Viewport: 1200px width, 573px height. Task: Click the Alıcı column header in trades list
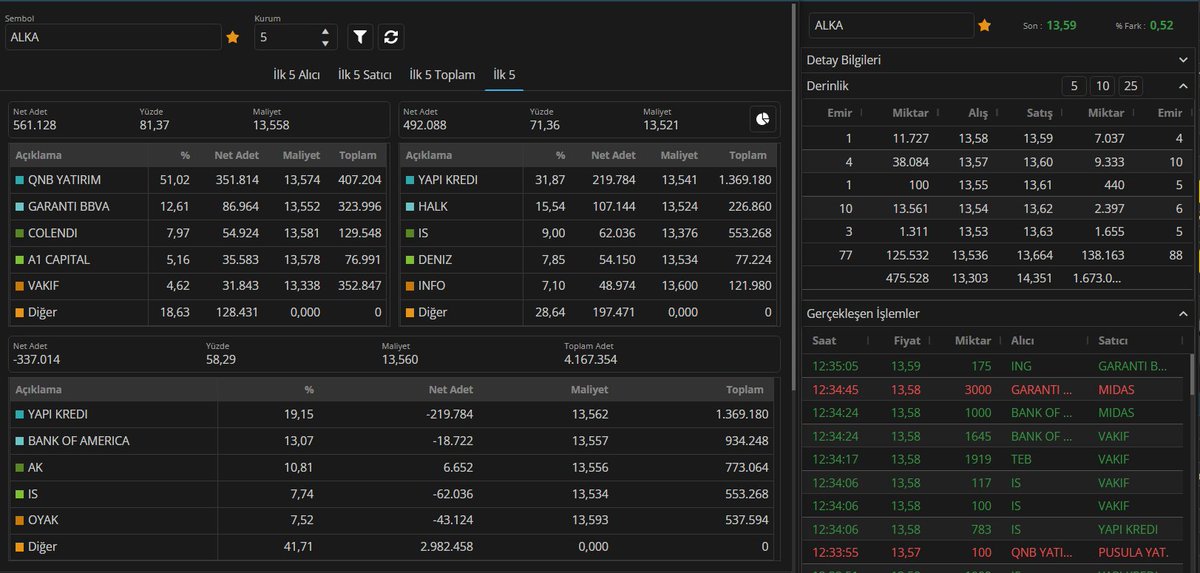(1022, 340)
